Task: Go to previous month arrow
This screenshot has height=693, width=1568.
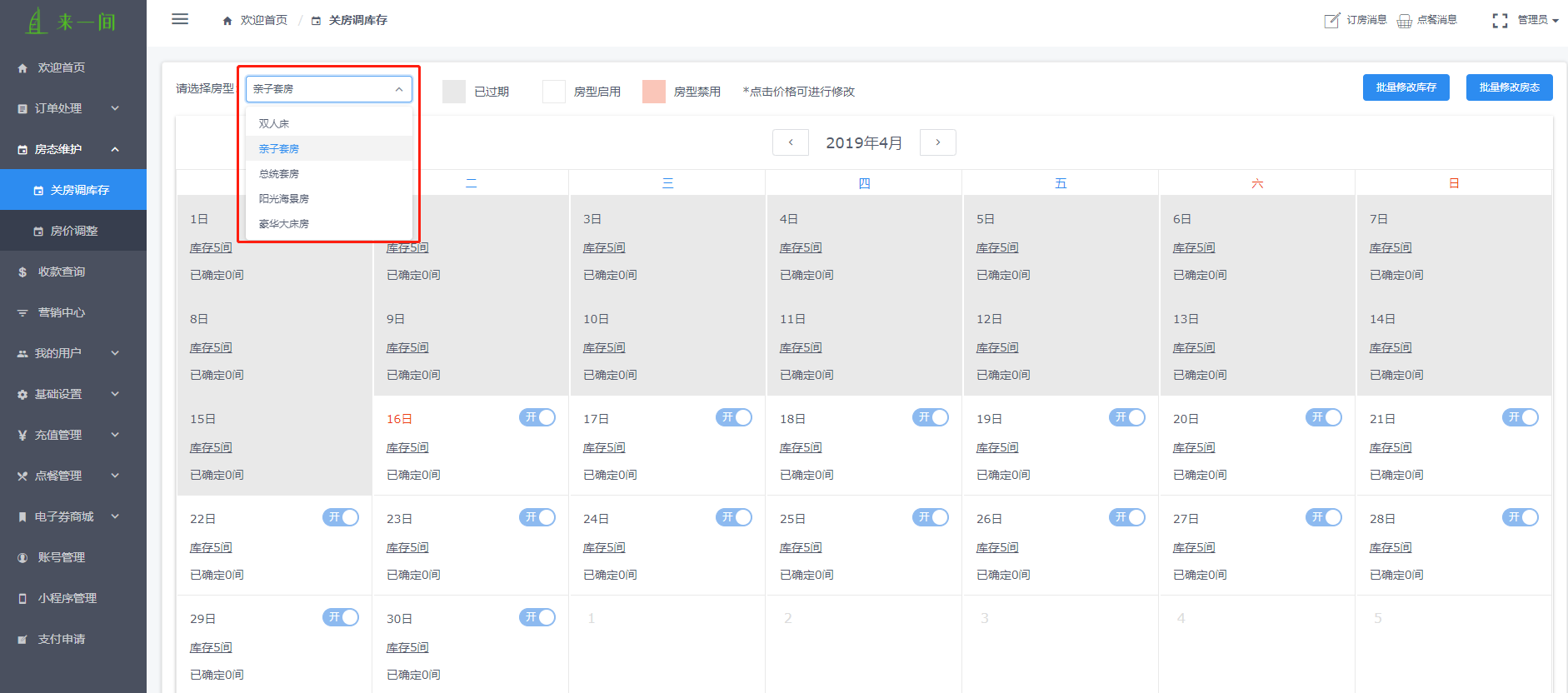Action: point(790,142)
